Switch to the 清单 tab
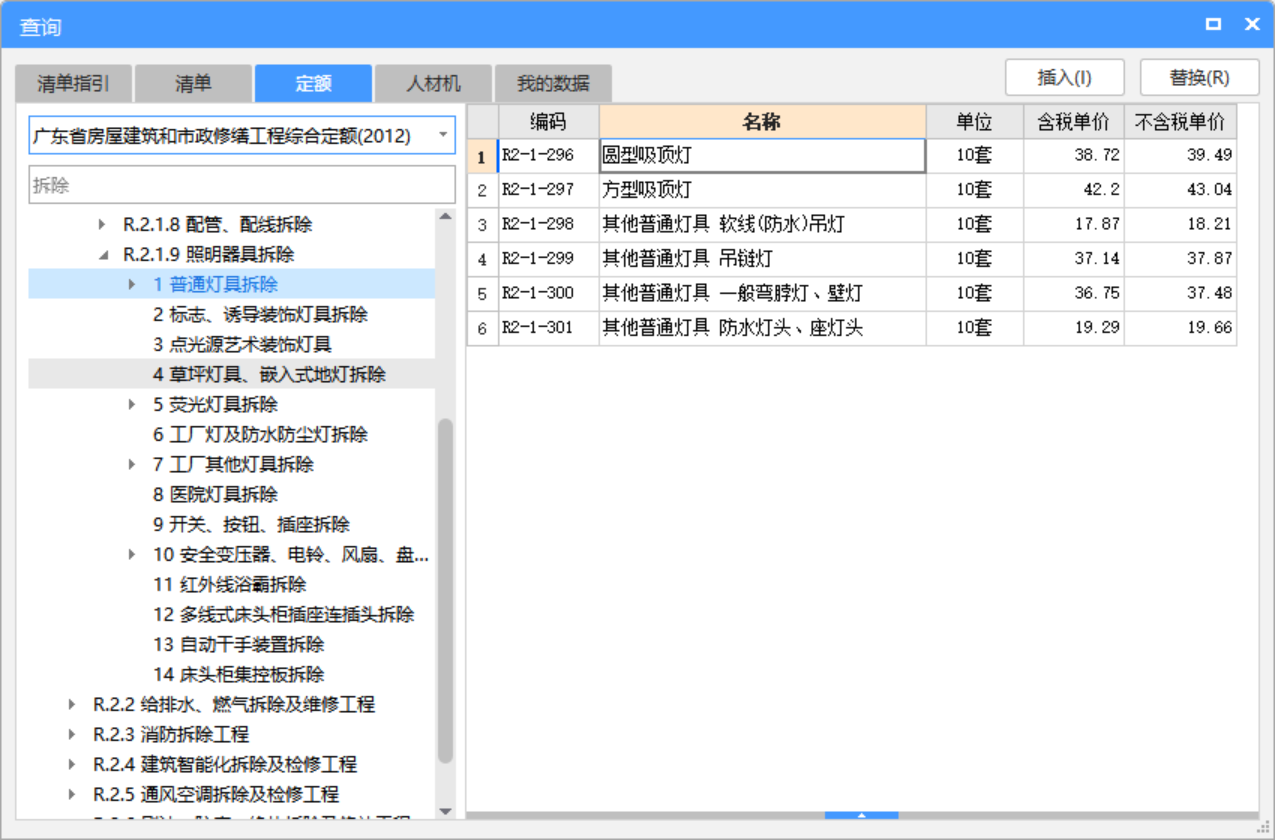1275x840 pixels. [193, 84]
